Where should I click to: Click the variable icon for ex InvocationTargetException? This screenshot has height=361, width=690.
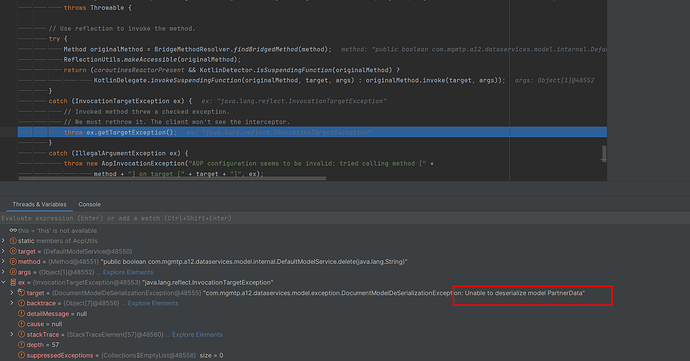tap(13, 282)
